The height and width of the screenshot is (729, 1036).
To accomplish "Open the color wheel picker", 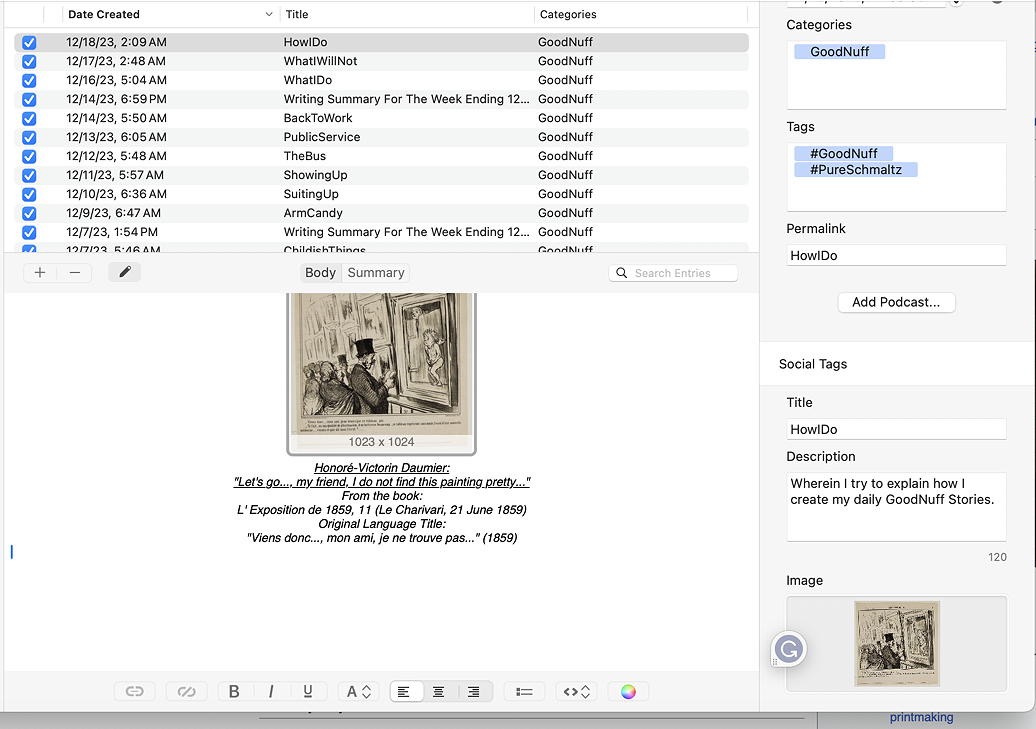I will click(628, 691).
